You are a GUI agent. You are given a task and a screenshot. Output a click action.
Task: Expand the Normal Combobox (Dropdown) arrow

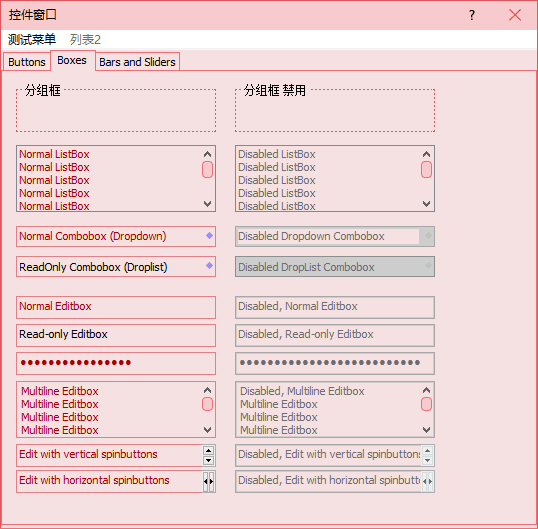click(x=209, y=236)
